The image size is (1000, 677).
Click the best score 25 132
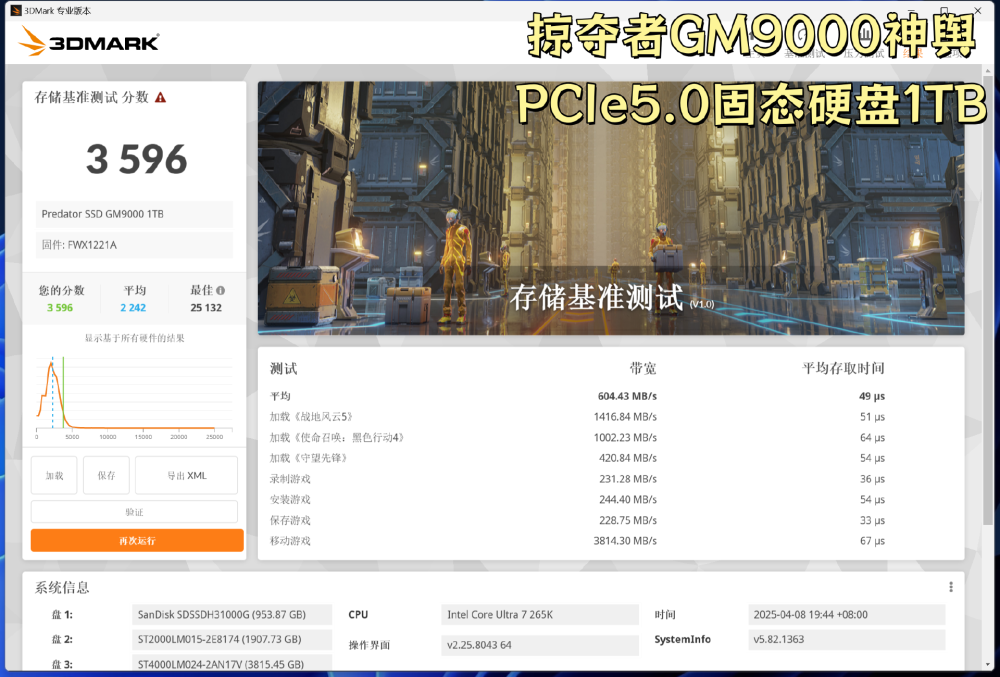pyautogui.click(x=206, y=307)
